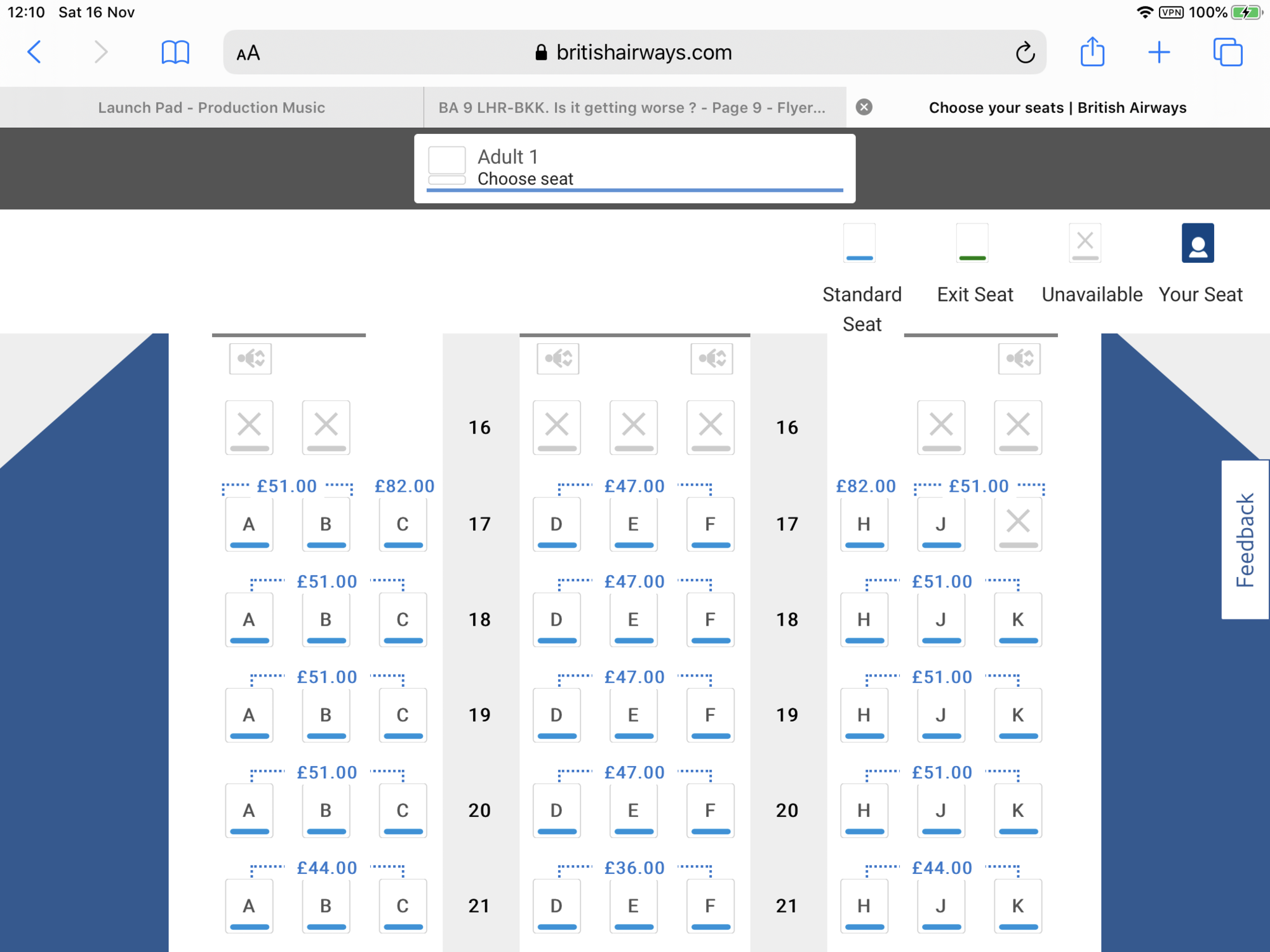Open the Feedback side tab

point(1245,539)
